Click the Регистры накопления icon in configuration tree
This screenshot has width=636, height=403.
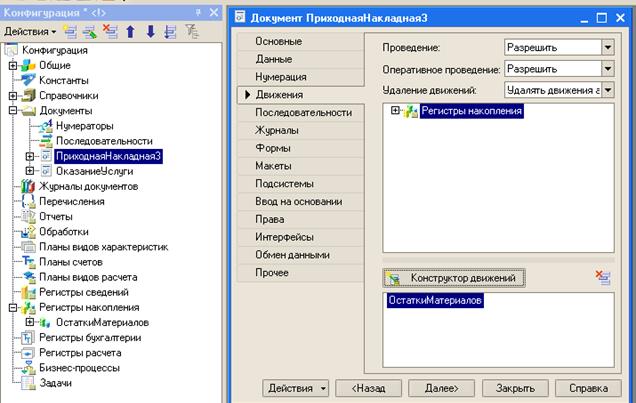[x=28, y=308]
